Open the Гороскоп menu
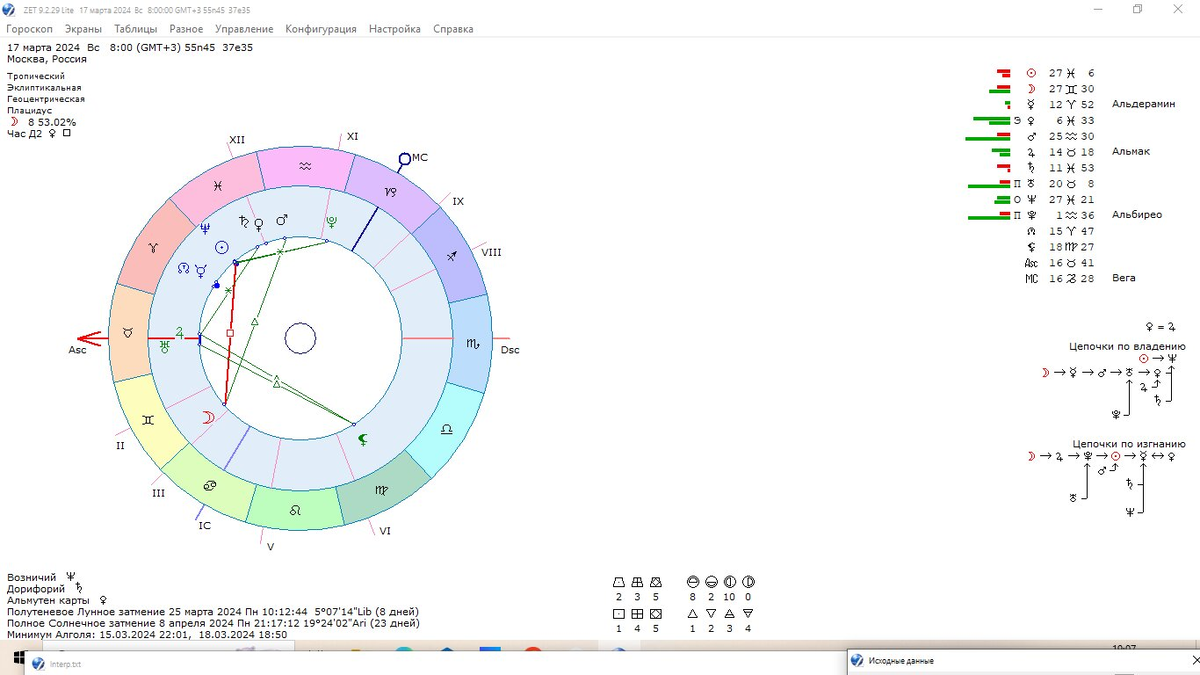This screenshot has width=1200, height=675. pos(30,29)
